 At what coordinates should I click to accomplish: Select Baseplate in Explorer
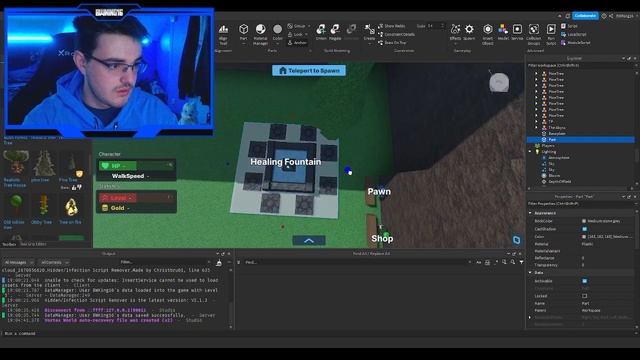click(557, 133)
